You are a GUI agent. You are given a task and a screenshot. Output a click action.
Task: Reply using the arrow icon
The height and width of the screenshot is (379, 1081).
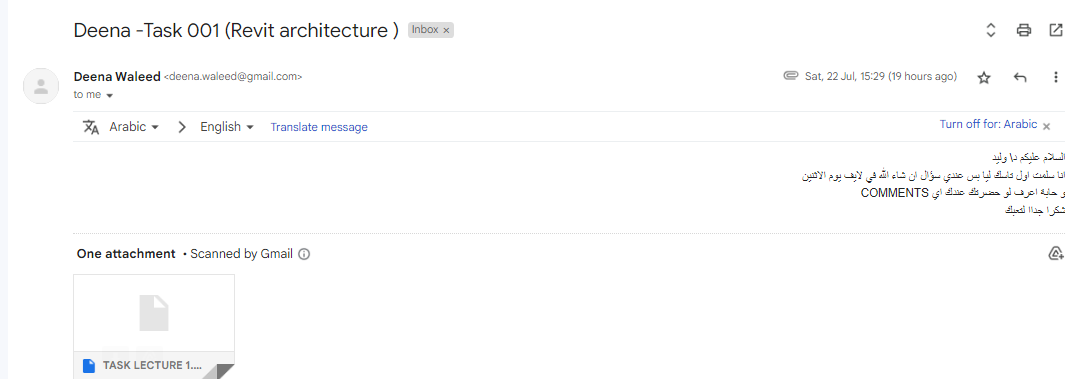tap(1020, 78)
